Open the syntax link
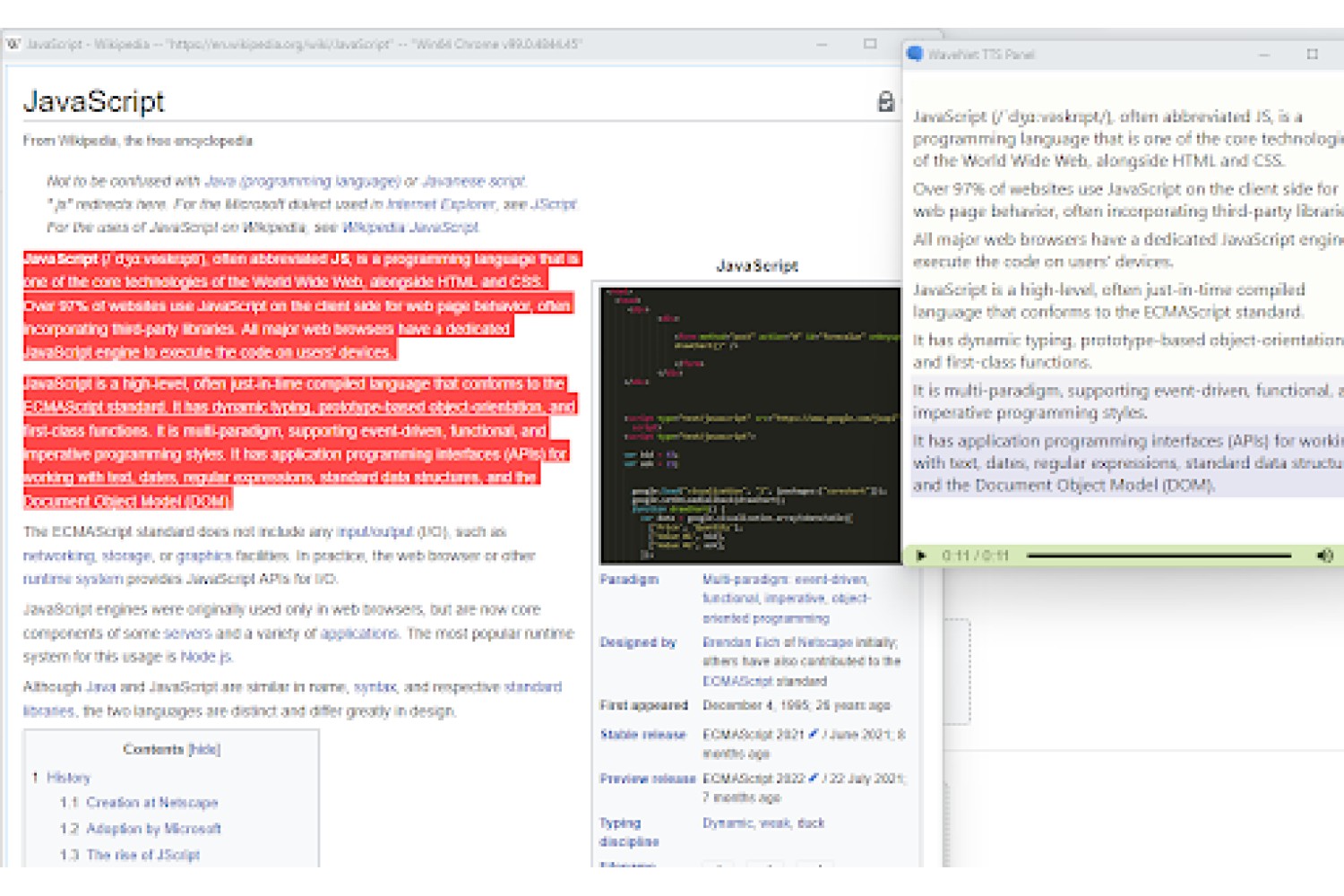This screenshot has height=896, width=1344. click(x=375, y=687)
